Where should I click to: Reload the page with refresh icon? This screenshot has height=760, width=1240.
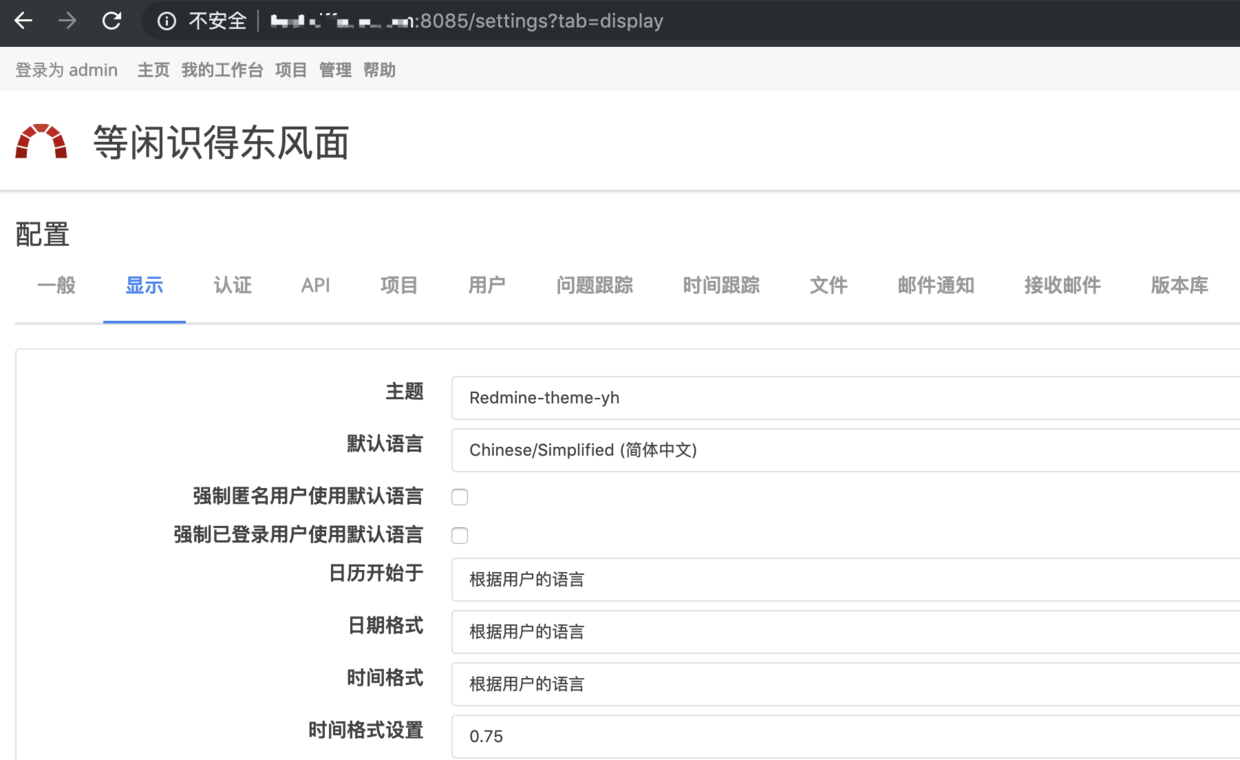pos(112,20)
